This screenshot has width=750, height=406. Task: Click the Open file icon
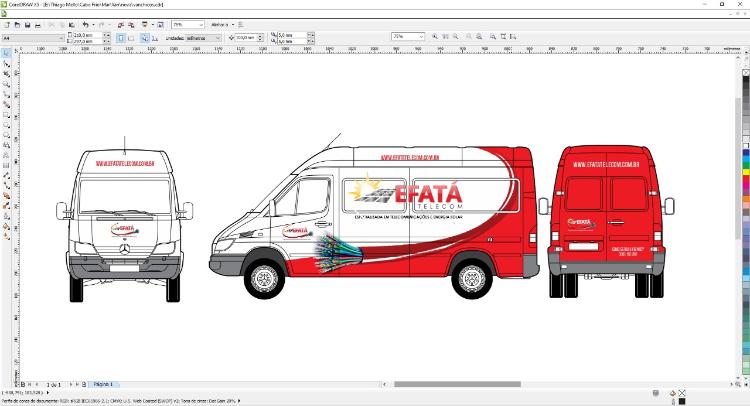click(x=17, y=24)
